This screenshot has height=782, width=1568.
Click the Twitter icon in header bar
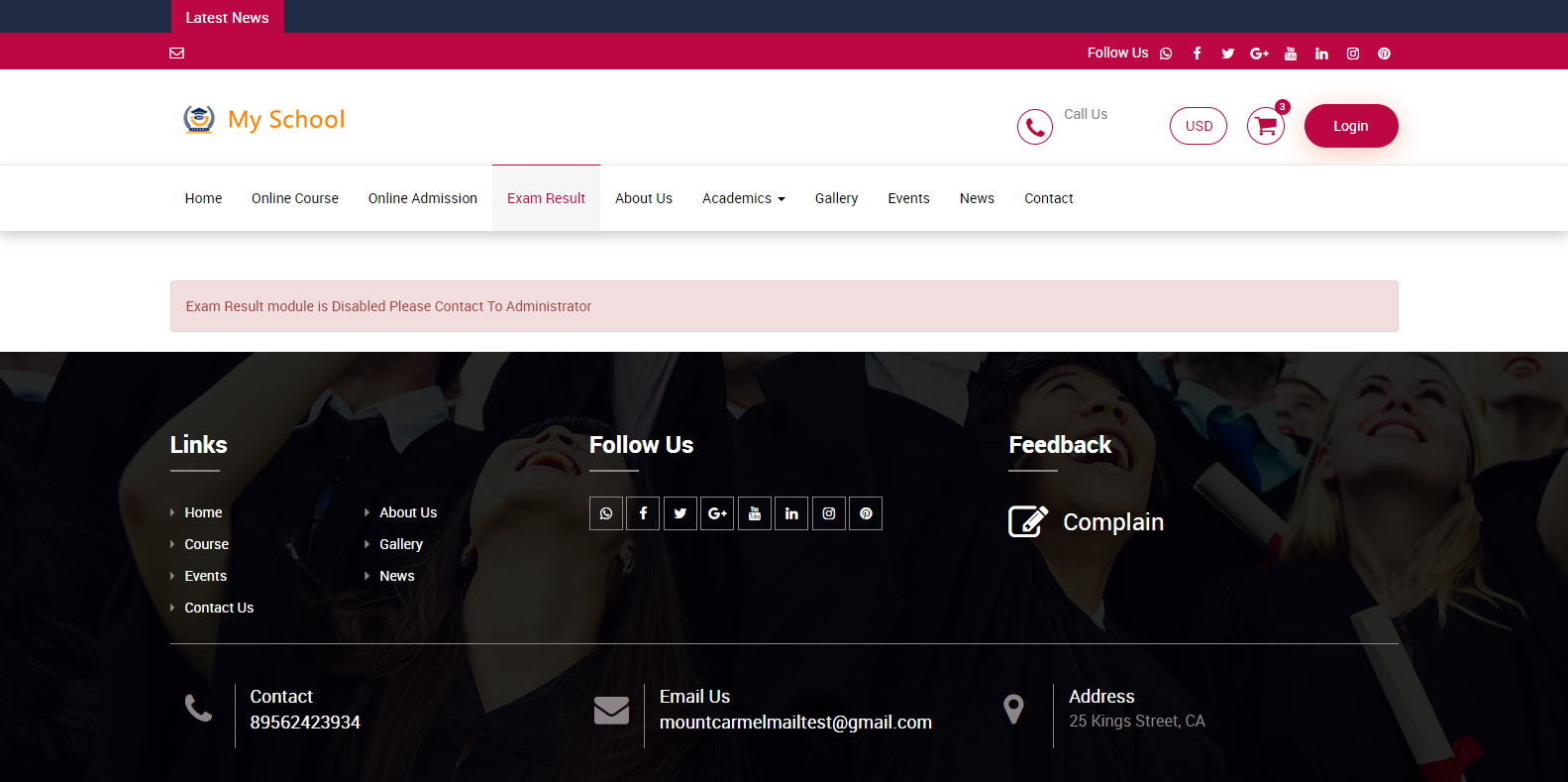1228,54
